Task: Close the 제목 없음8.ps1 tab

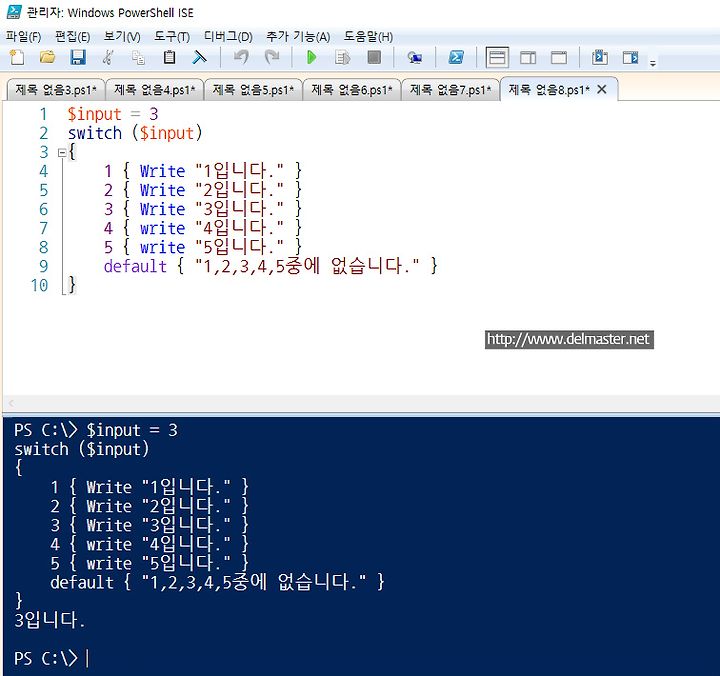Action: (x=602, y=90)
